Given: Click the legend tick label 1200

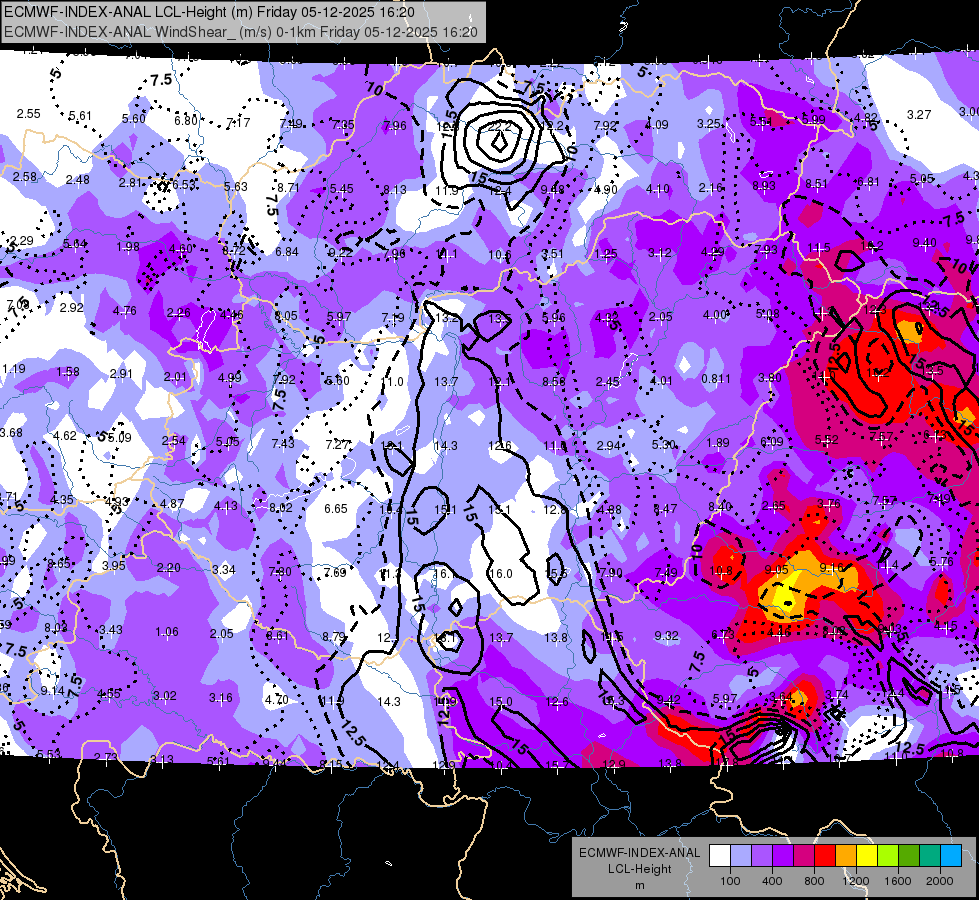Looking at the screenshot, I should (x=856, y=881).
